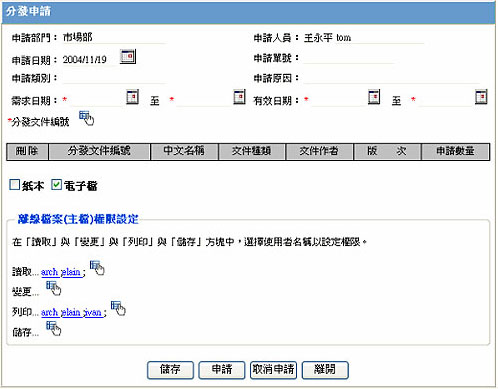Image resolution: width=498 pixels, height=389 pixels.
Task: Check the 紙本 checkbox
Action: click(x=15, y=185)
